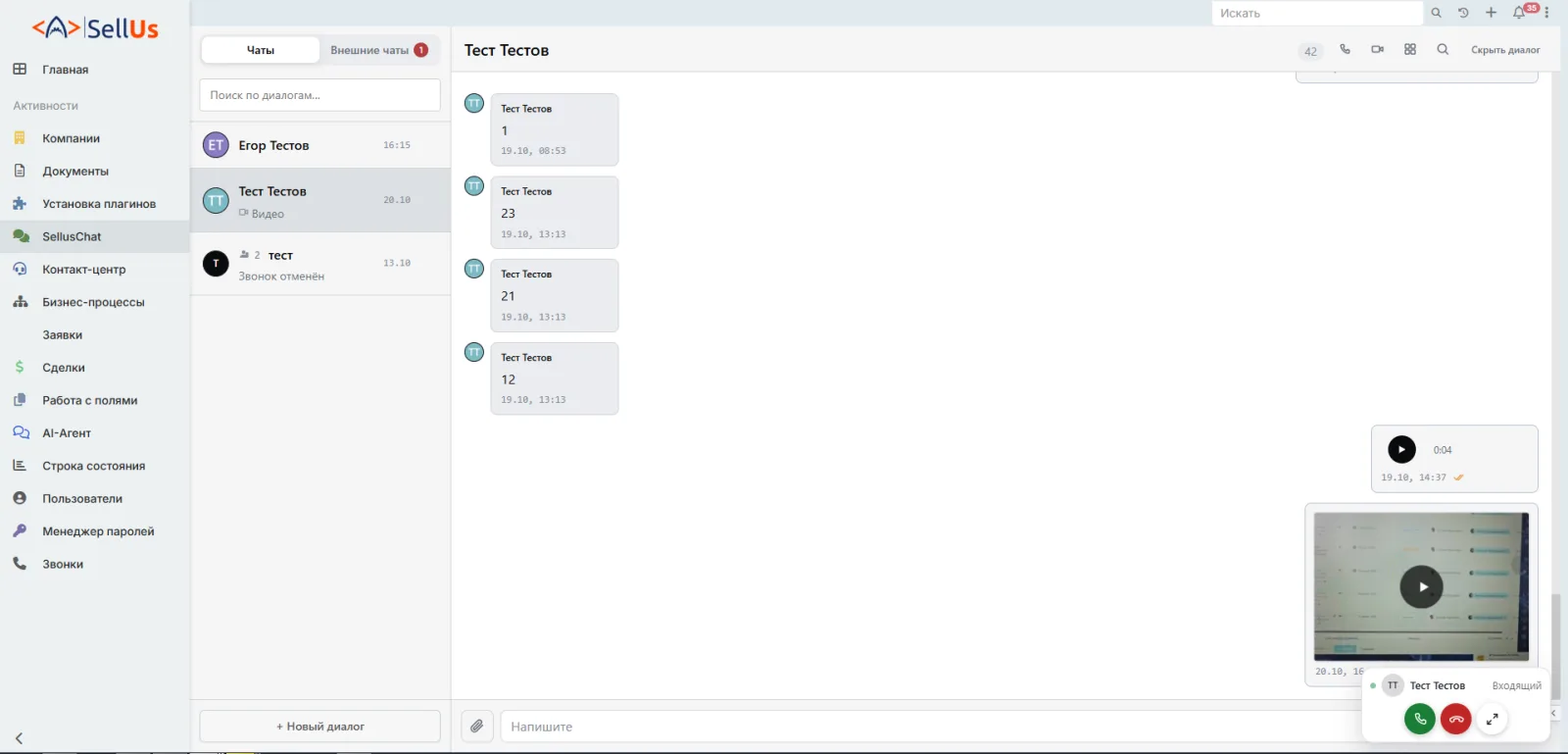Screen dimensions: 1568x754
Task: Open the history clock icon in top bar
Action: click(1463, 13)
